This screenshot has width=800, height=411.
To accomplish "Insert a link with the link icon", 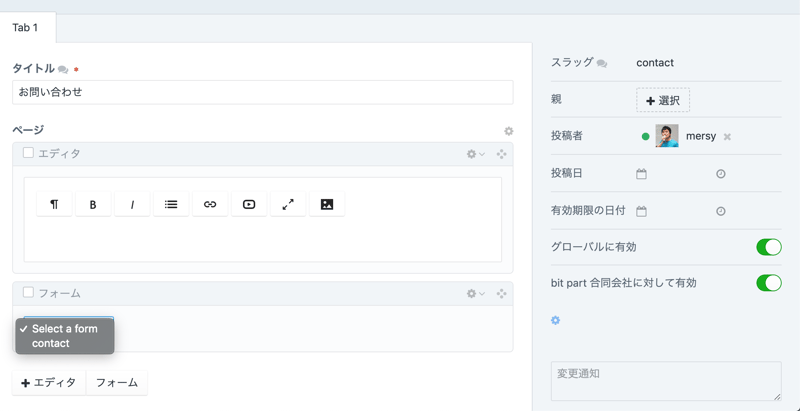I will (x=210, y=204).
